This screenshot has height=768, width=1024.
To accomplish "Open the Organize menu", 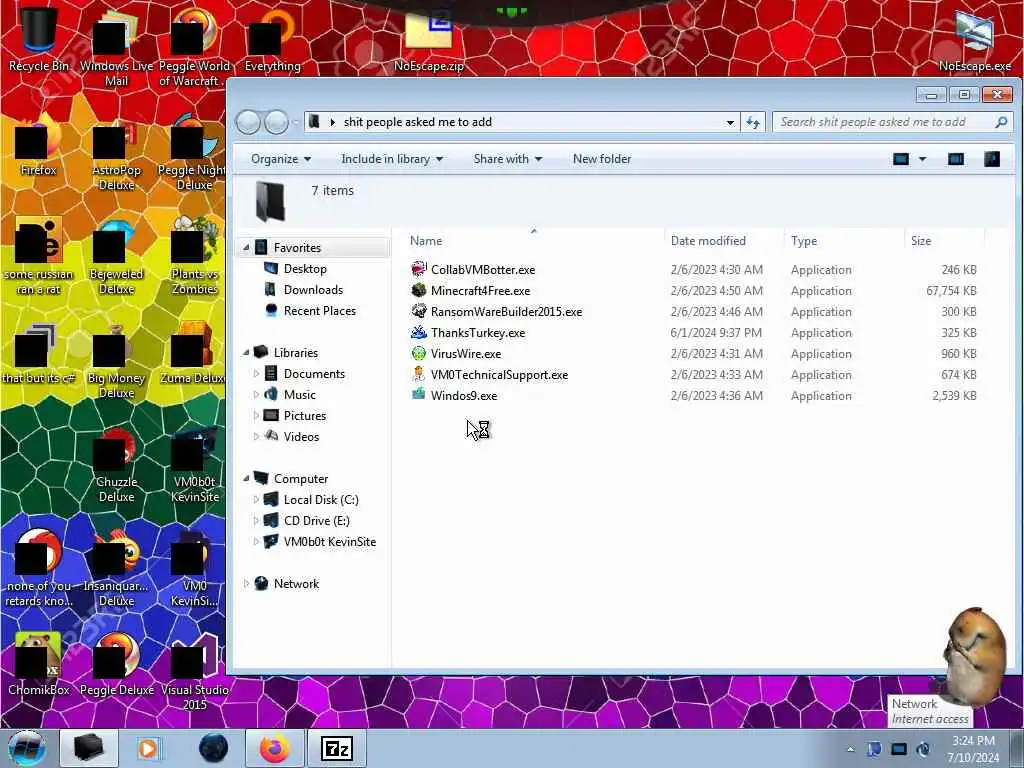I will pos(281,159).
